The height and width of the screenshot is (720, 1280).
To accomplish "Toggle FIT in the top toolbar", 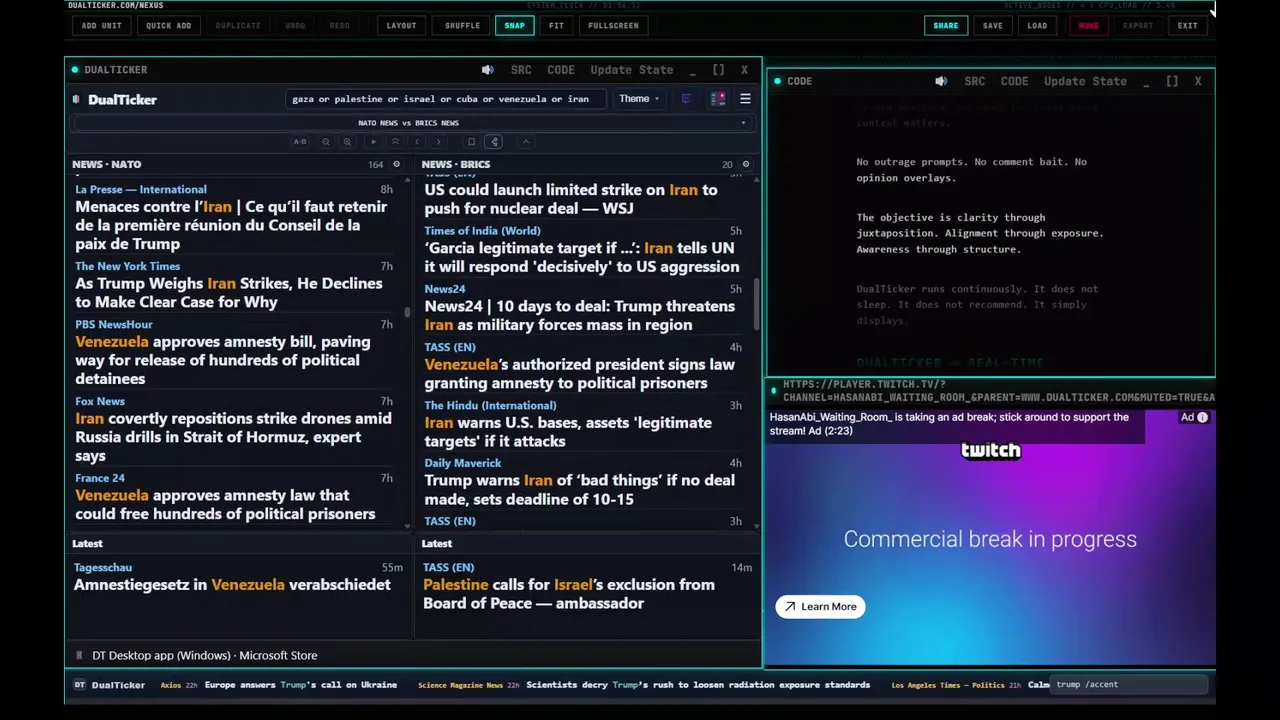I will point(556,25).
